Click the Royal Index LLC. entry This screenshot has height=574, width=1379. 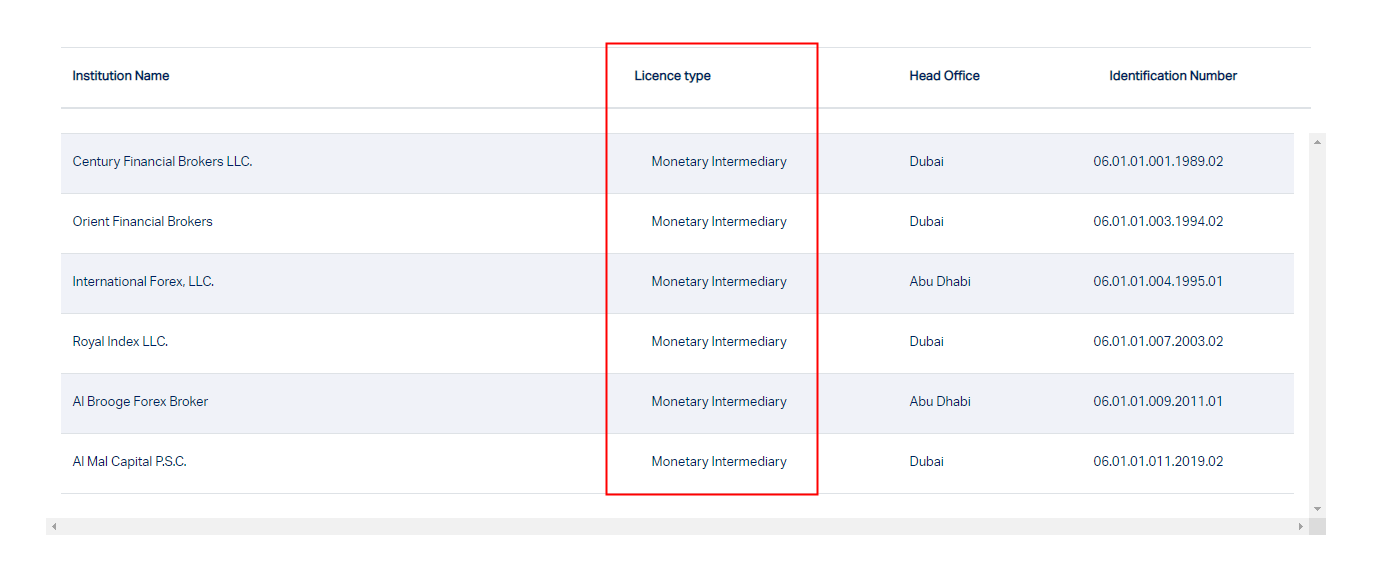pyautogui.click(x=120, y=342)
